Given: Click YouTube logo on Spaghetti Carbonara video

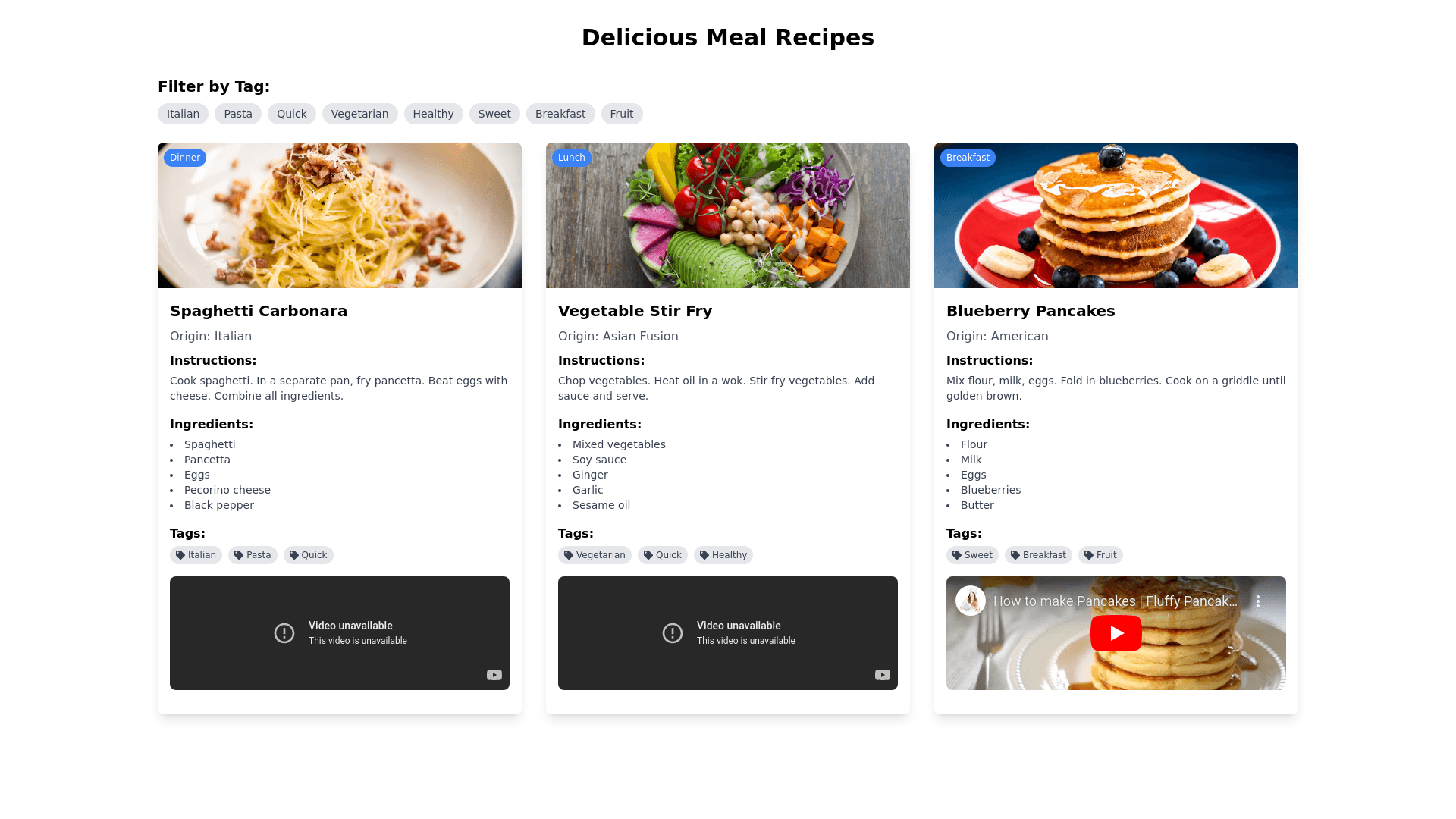Looking at the screenshot, I should [x=494, y=675].
